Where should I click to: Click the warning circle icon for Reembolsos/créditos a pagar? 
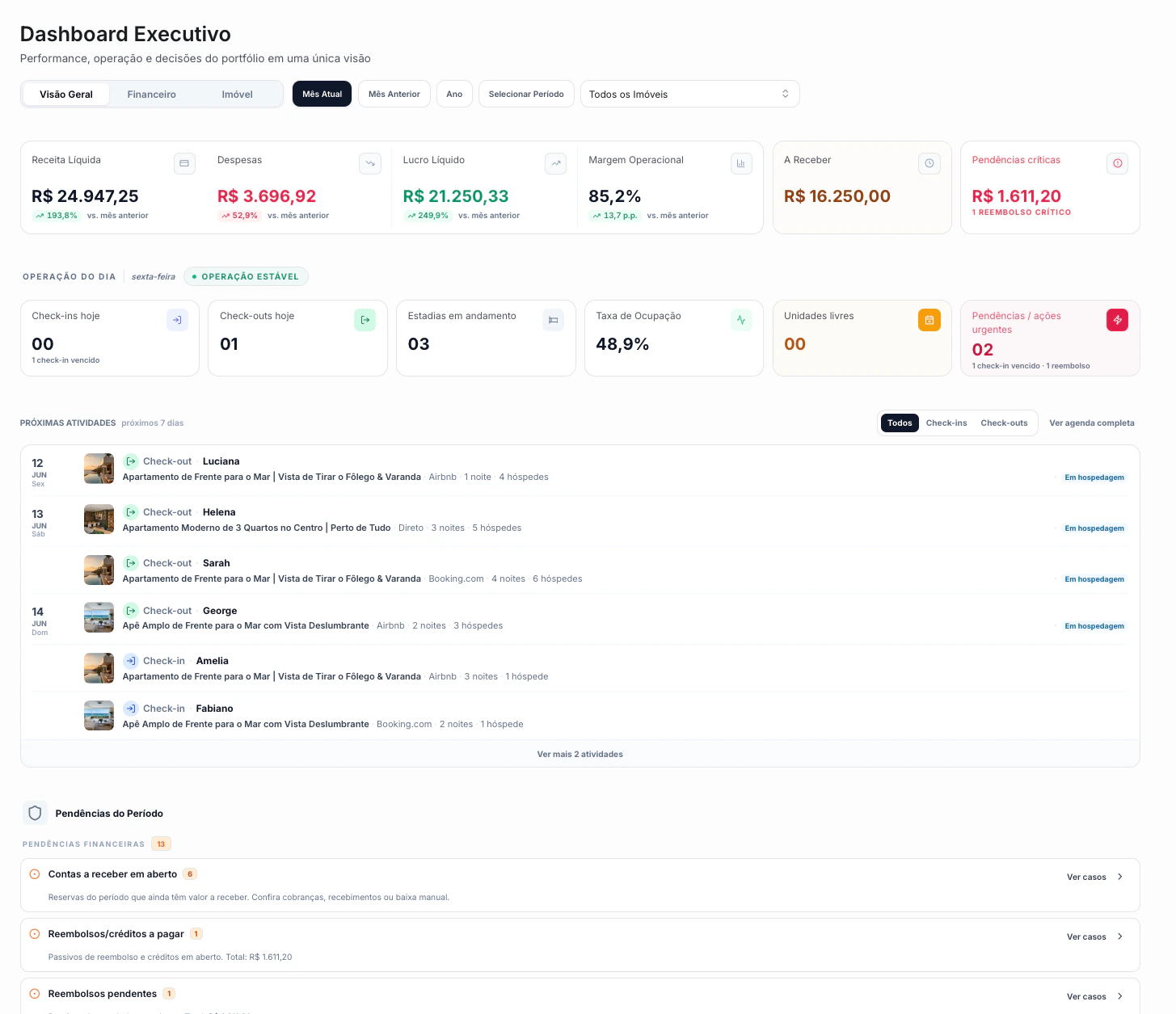35,934
